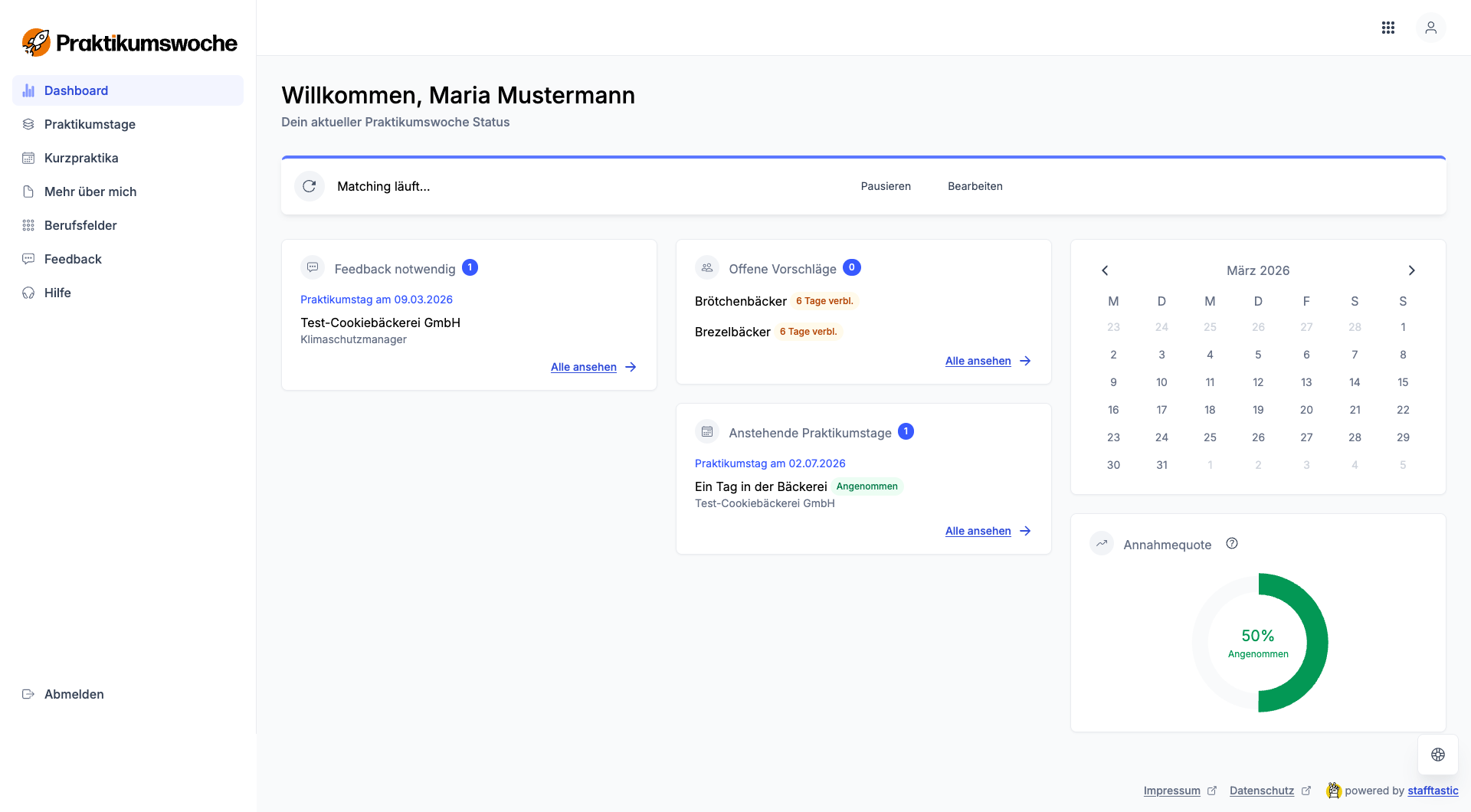Open the user profile icon

pyautogui.click(x=1430, y=28)
